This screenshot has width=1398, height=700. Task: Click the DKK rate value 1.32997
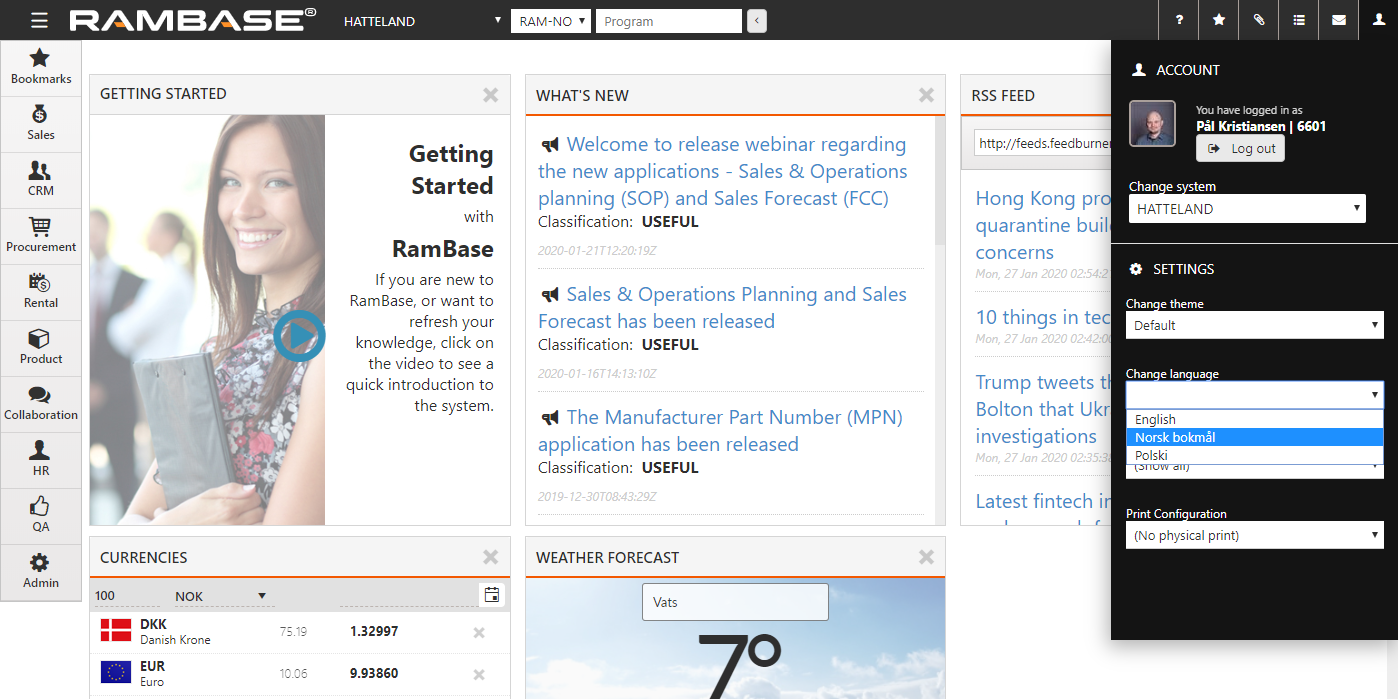tap(374, 632)
